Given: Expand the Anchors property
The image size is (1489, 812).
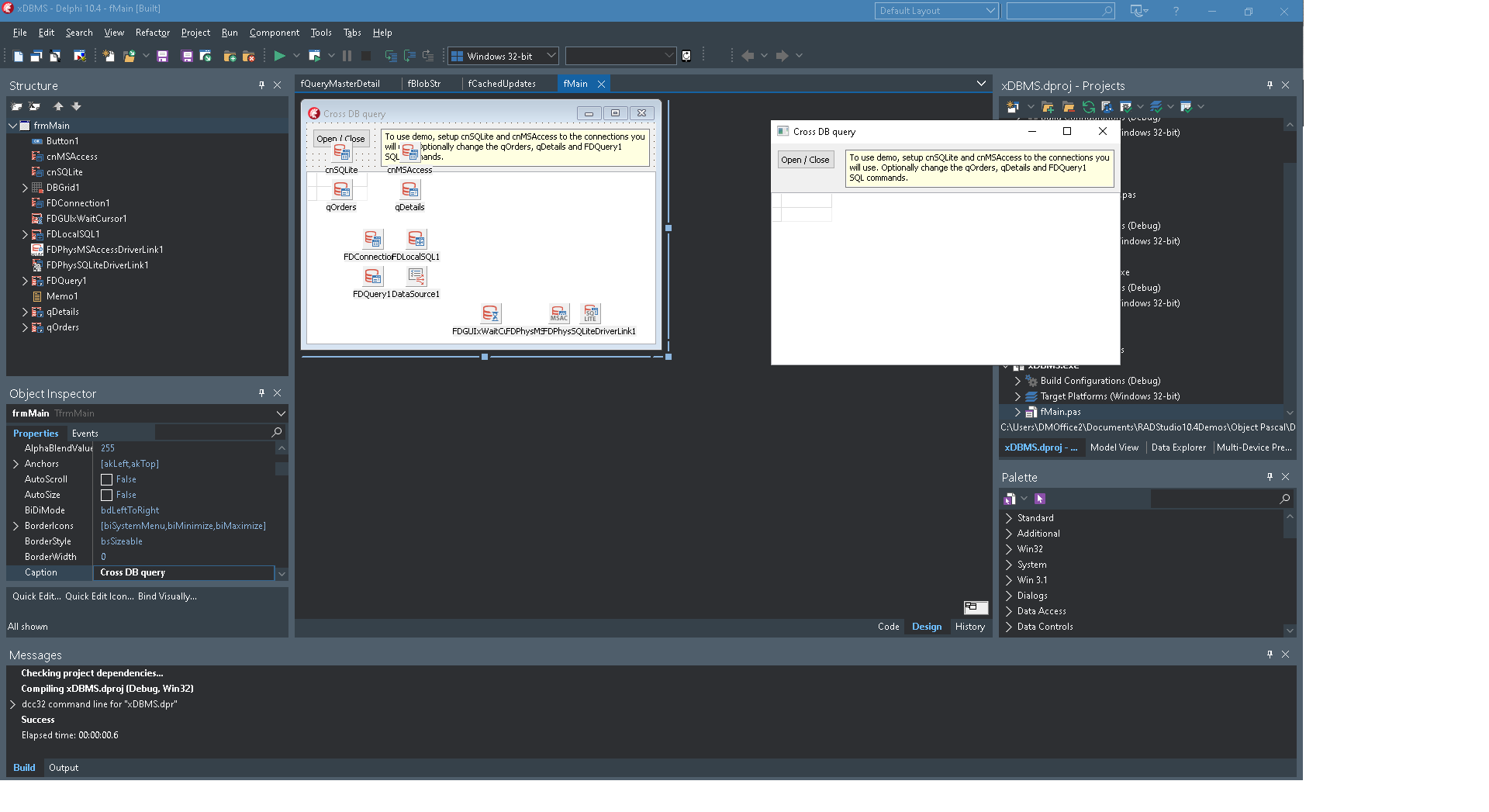Looking at the screenshot, I should 16,464.
